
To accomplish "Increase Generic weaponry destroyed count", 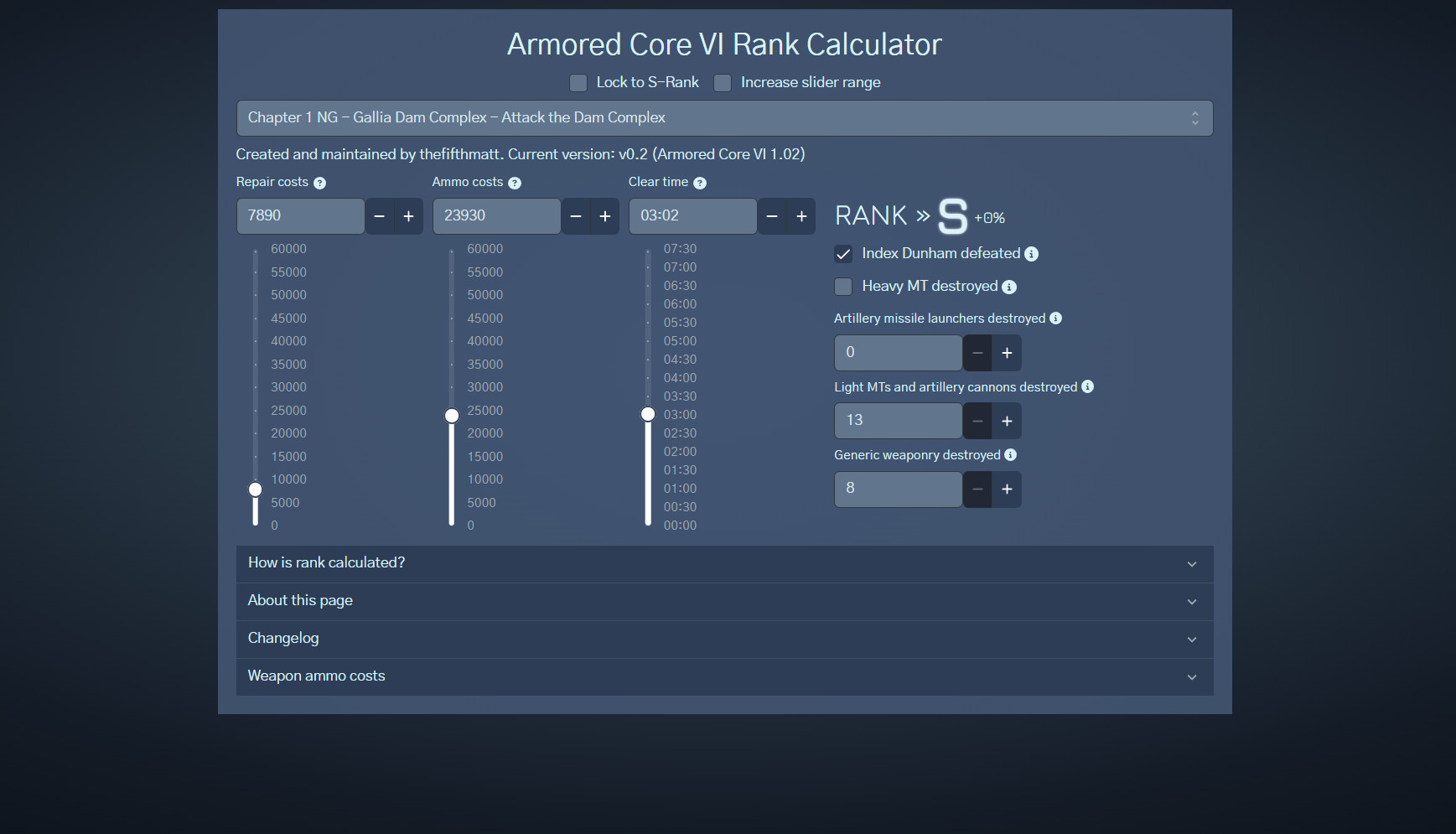I will pos(1007,490).
